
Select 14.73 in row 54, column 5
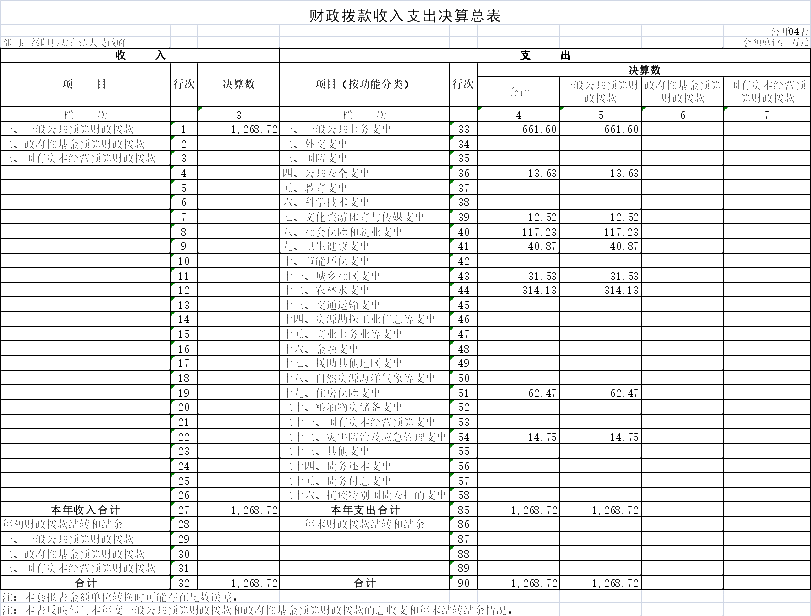point(600,437)
